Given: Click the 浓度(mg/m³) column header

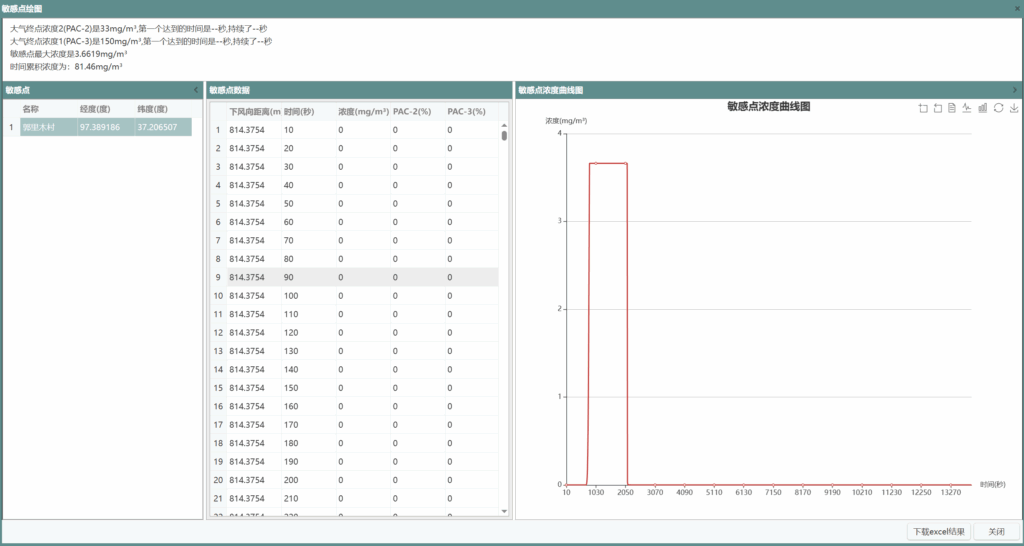Looking at the screenshot, I should [x=361, y=112].
